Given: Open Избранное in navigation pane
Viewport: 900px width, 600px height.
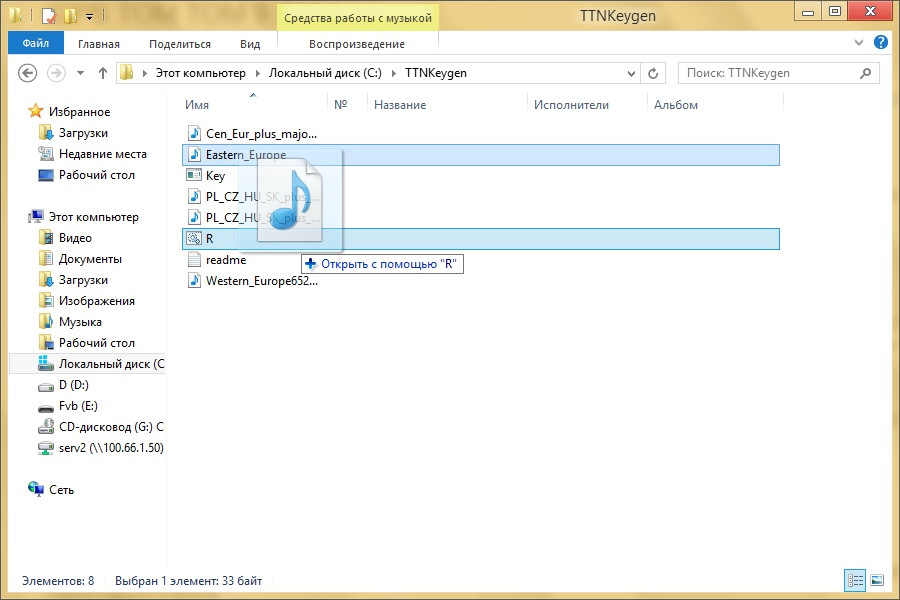Looking at the screenshot, I should point(79,112).
